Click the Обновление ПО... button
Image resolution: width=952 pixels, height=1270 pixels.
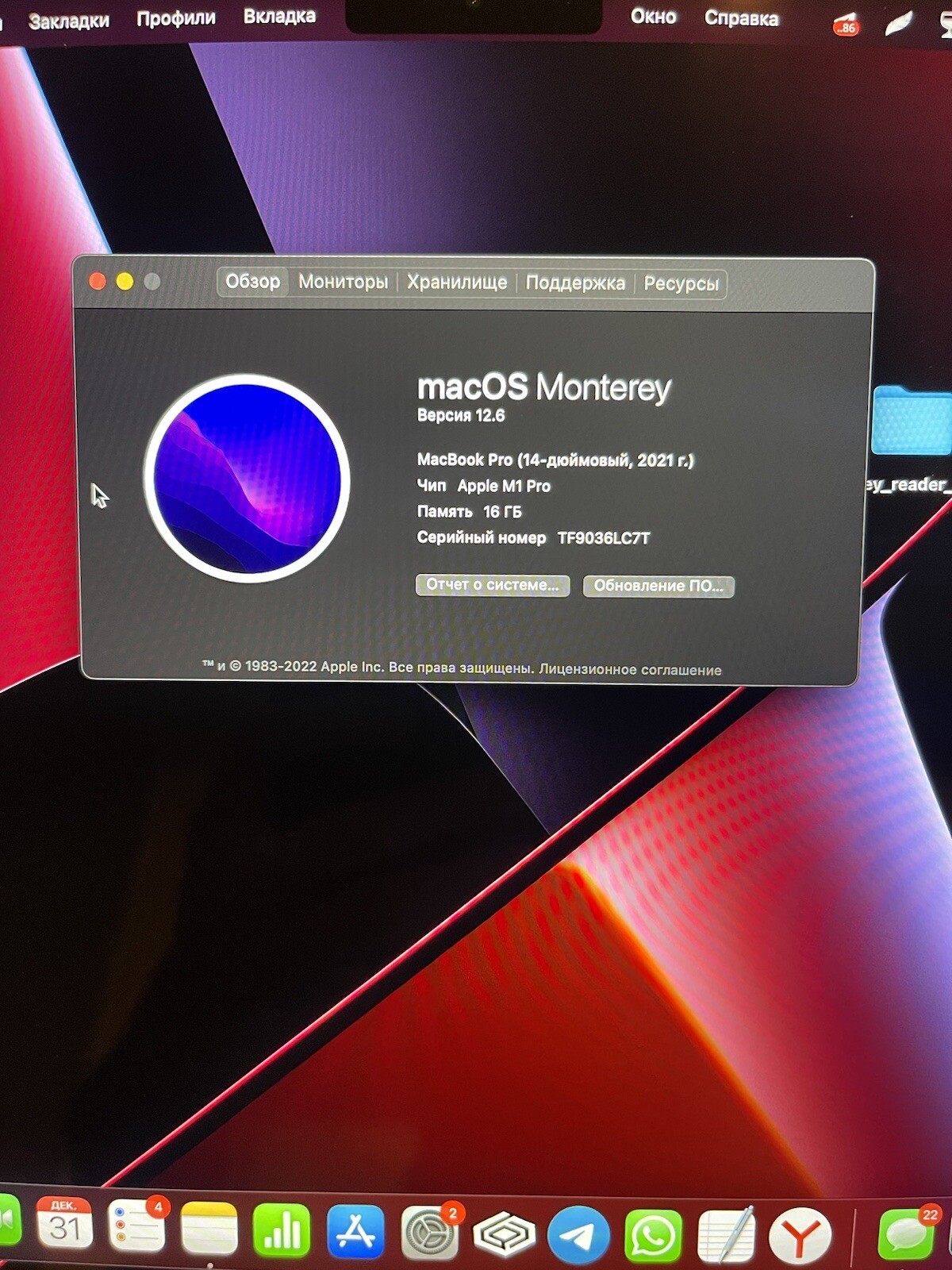pyautogui.click(x=658, y=586)
